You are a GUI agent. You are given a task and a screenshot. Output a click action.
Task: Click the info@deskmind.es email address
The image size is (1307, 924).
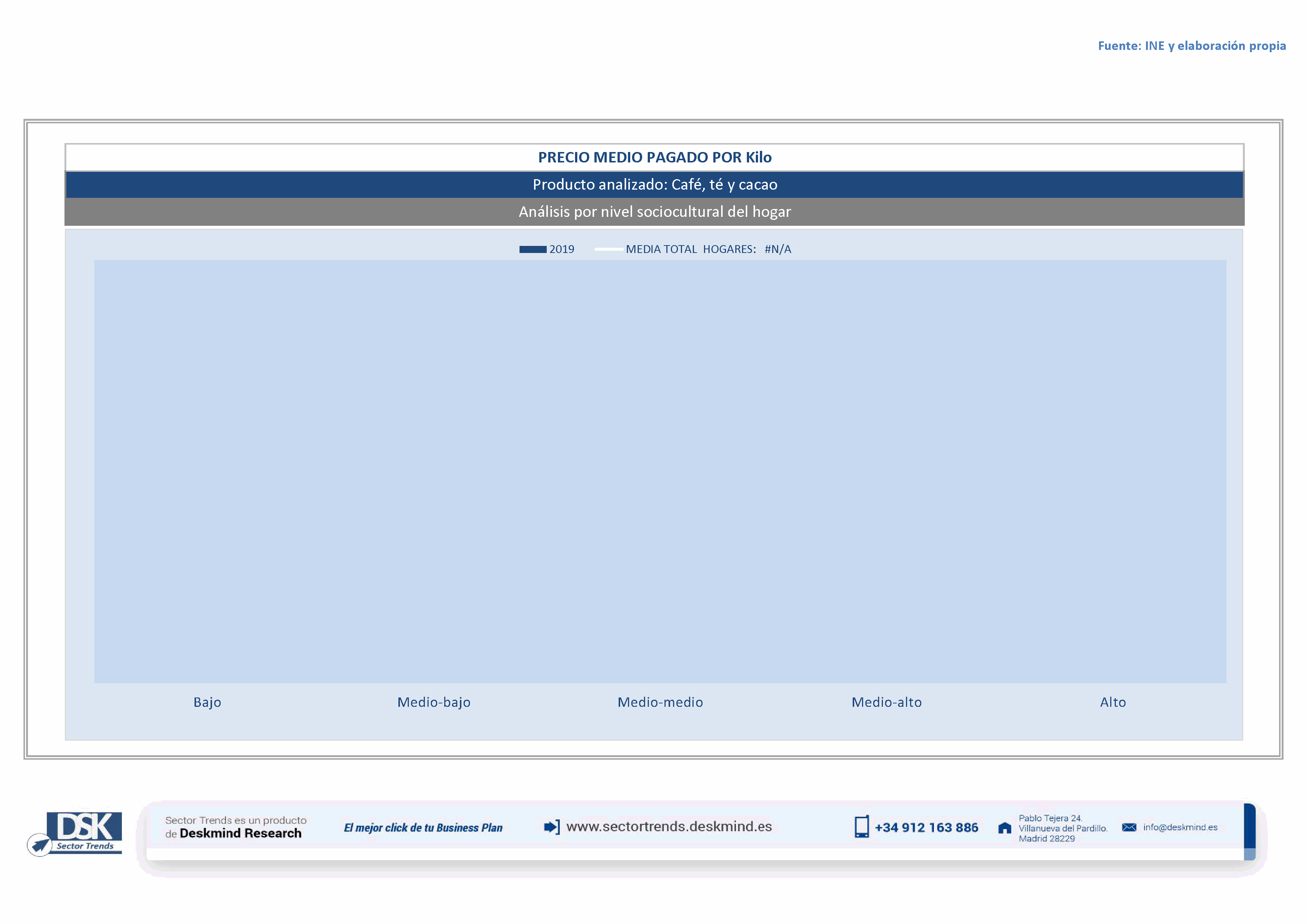1180,827
